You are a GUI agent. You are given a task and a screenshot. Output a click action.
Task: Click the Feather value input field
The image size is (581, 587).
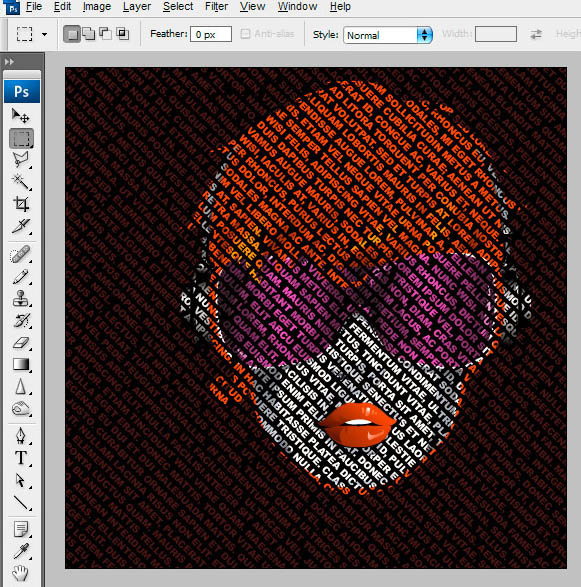211,34
